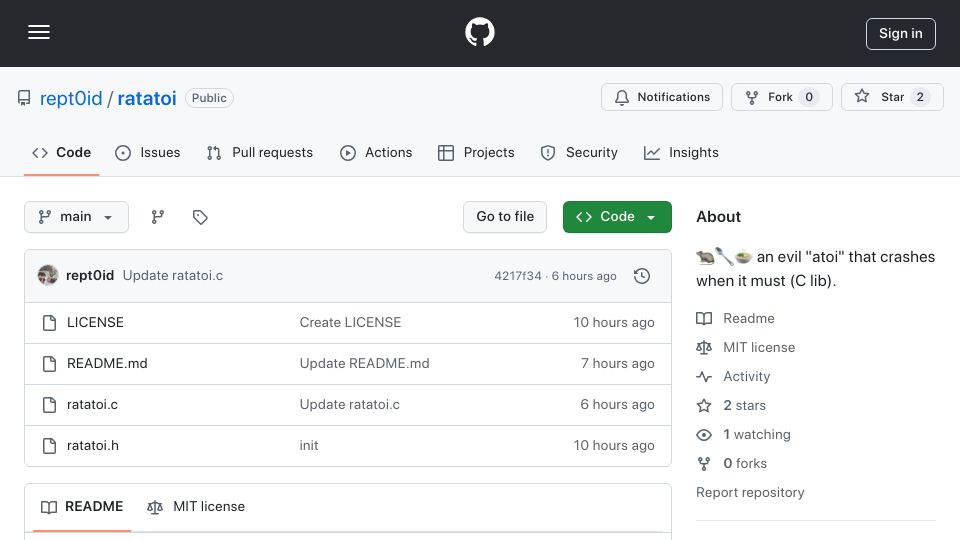960x540 pixels.
Task: Open the hamburger navigation menu
Action: tap(39, 32)
